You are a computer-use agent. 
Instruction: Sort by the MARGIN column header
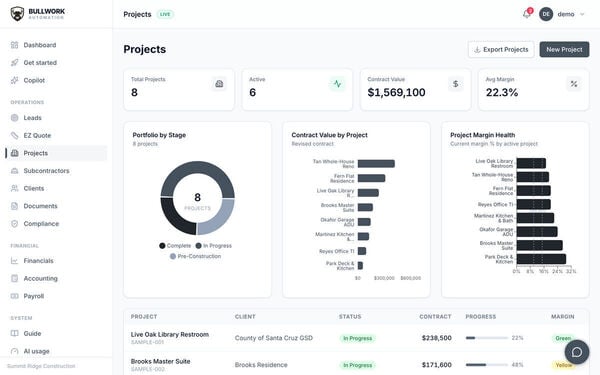point(562,317)
